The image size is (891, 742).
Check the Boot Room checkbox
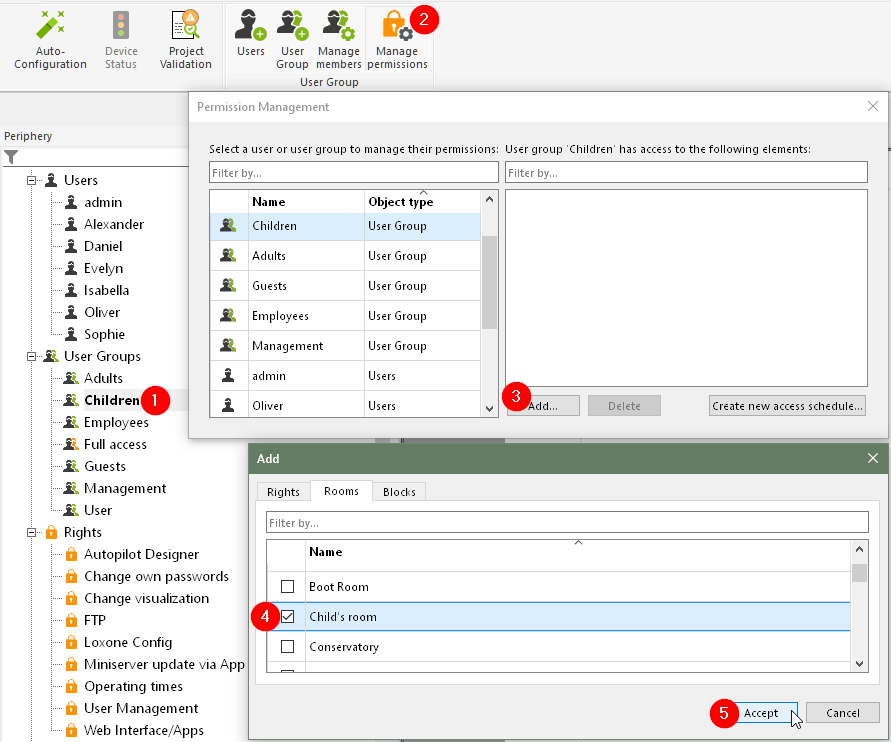coord(288,587)
